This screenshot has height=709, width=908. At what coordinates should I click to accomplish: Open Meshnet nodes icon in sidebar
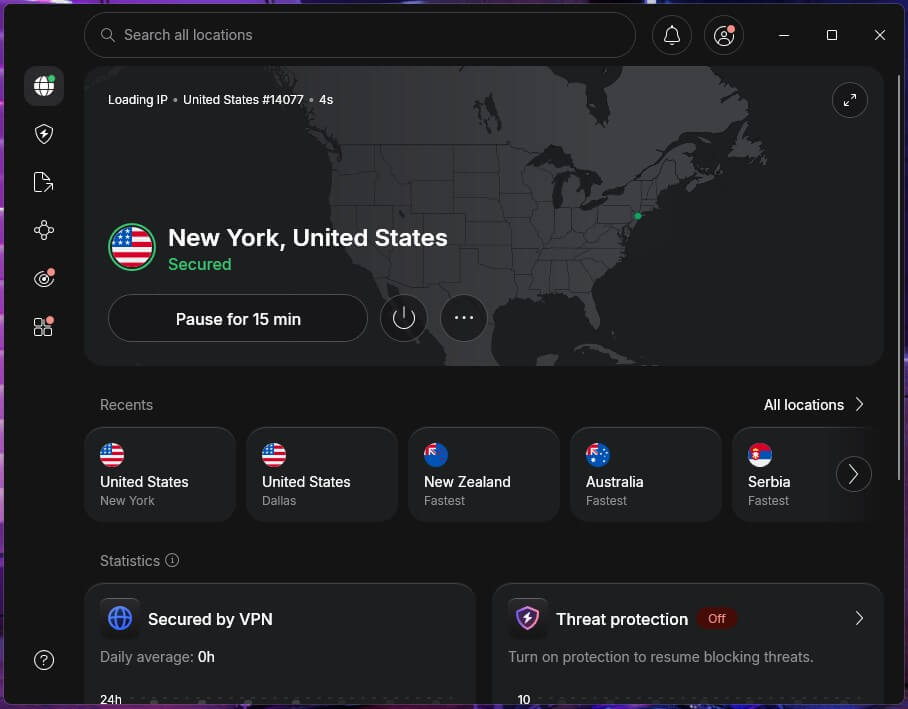click(44, 230)
